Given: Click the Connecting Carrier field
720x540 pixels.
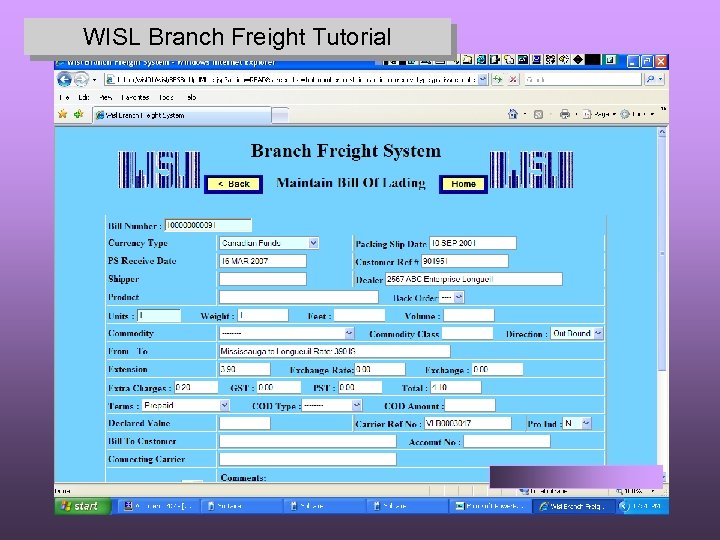Looking at the screenshot, I should click(x=308, y=459).
